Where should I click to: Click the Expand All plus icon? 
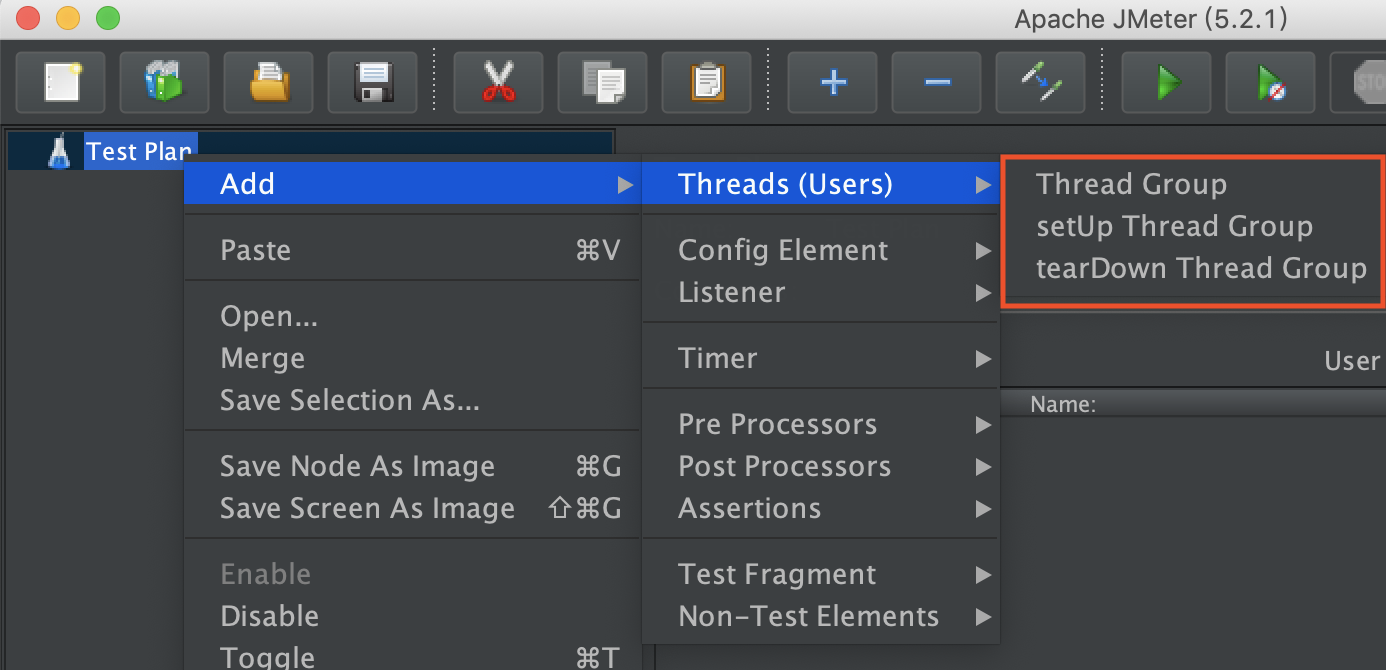point(832,82)
